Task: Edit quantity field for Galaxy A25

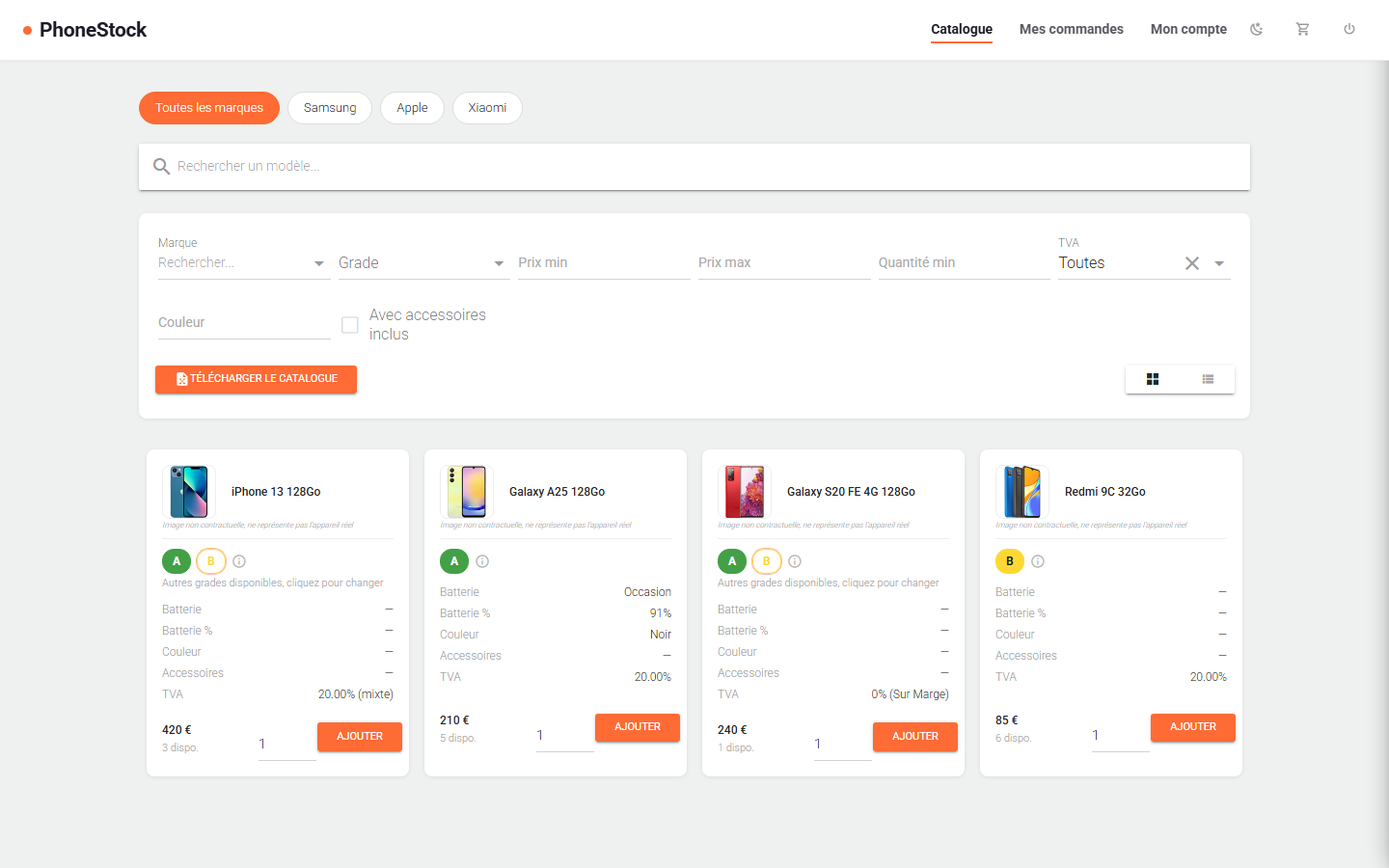Action: (x=565, y=736)
